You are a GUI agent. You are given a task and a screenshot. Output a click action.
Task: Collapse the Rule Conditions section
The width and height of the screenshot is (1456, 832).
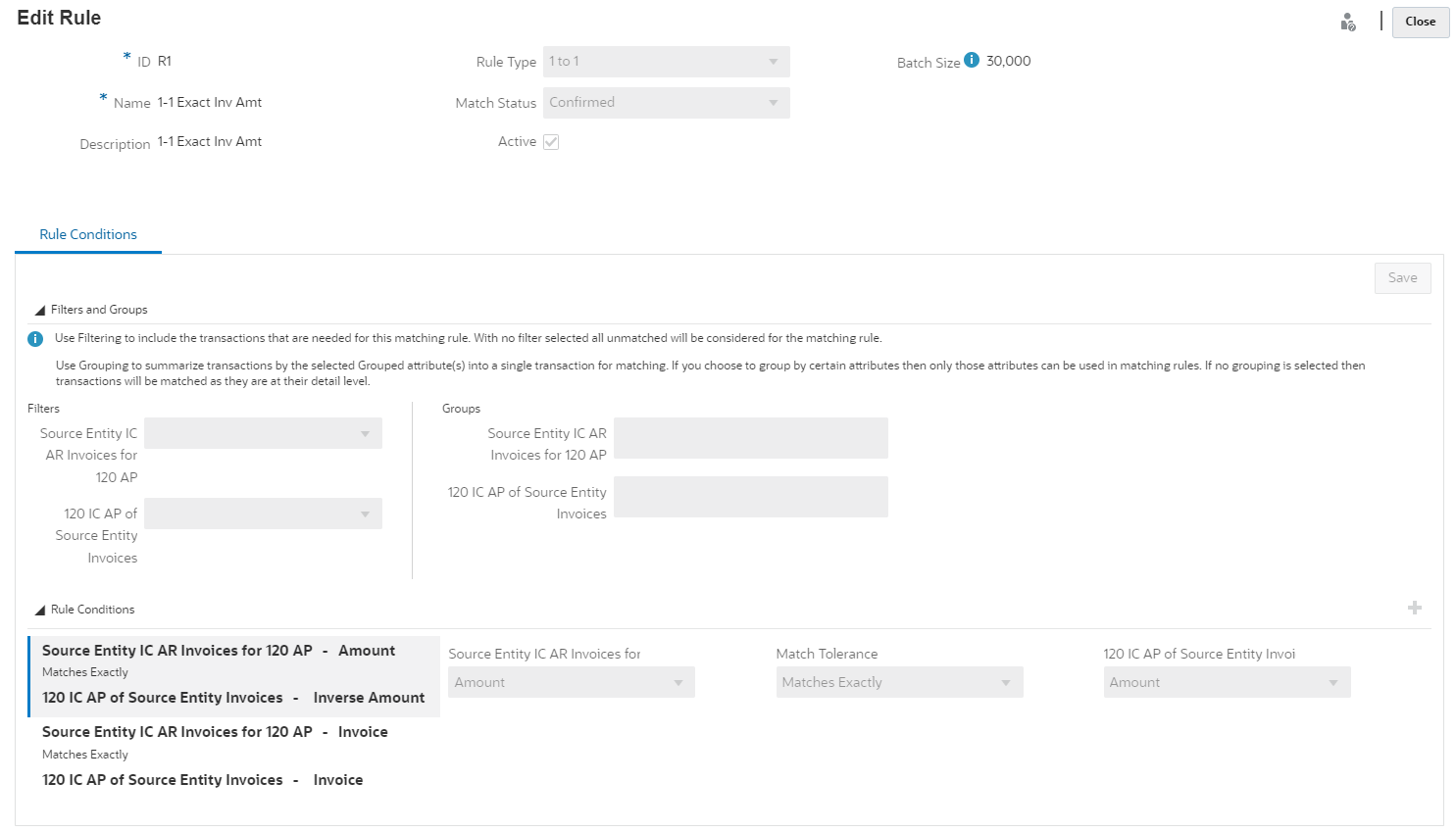click(x=40, y=611)
